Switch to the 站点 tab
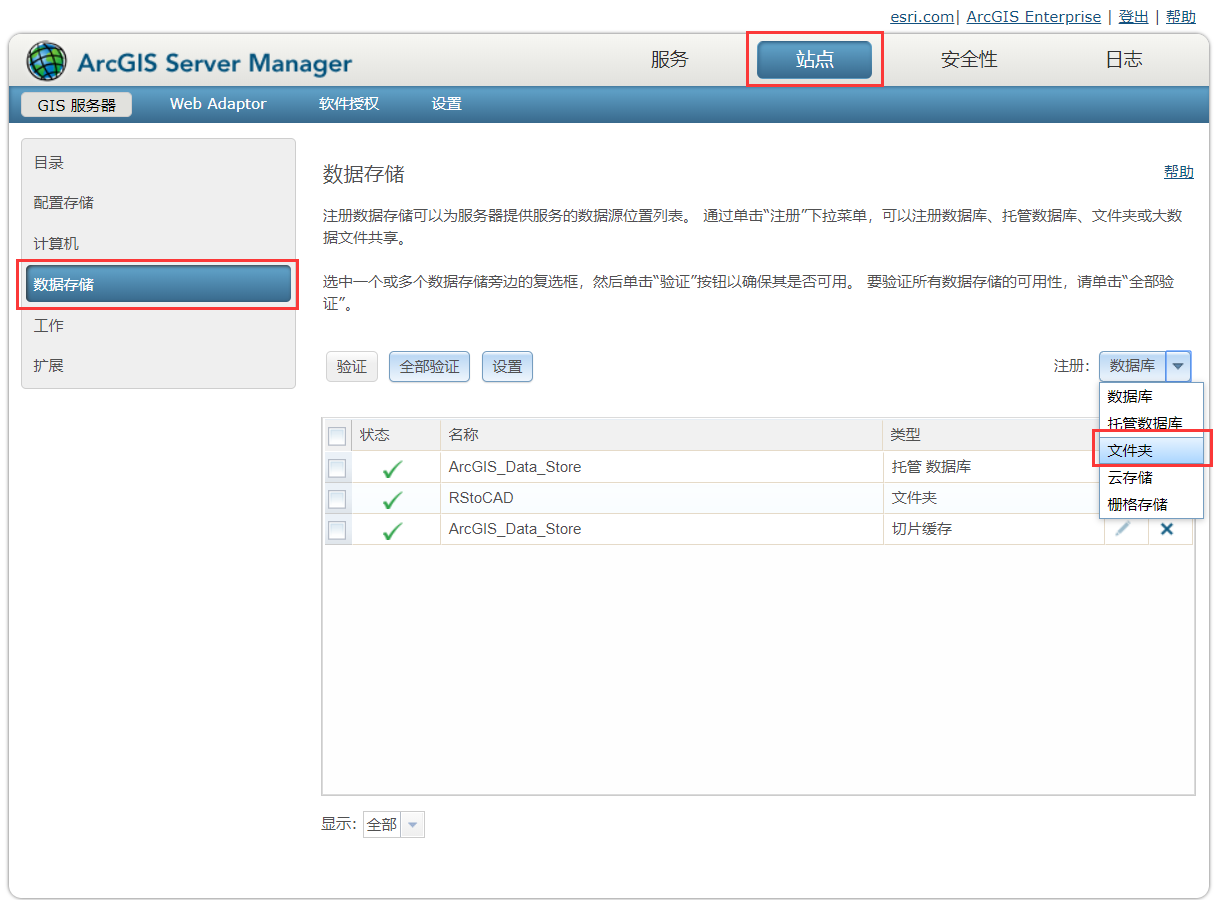The image size is (1218, 900). click(x=815, y=59)
